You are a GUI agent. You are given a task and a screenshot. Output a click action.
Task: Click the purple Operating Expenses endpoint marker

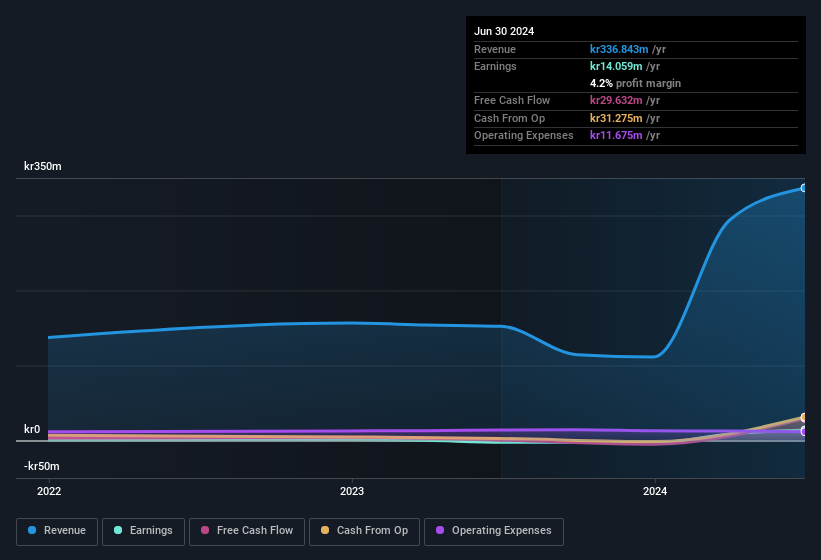(x=804, y=431)
